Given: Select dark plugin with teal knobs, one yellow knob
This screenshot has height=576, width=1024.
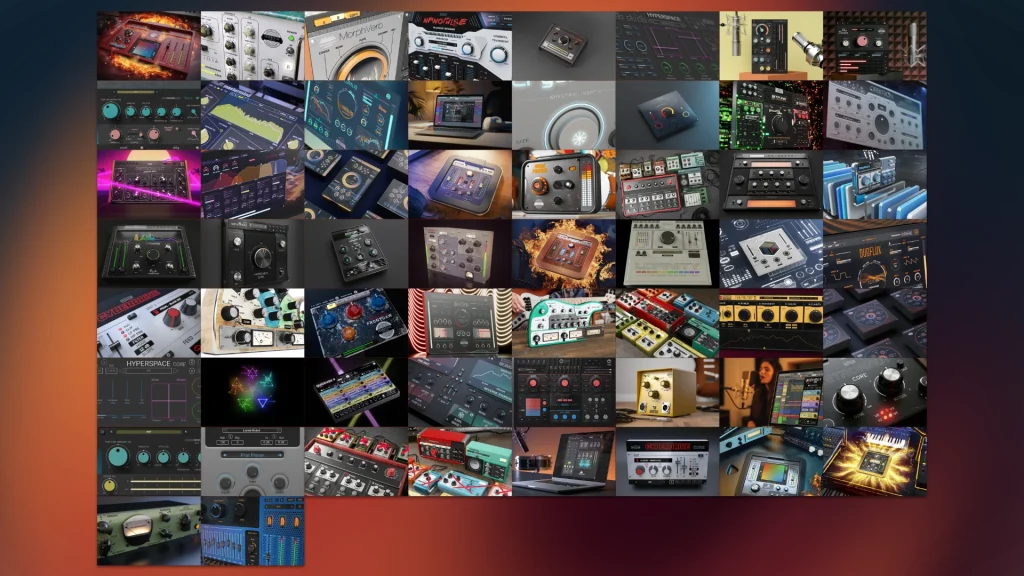Looking at the screenshot, I should [149, 461].
